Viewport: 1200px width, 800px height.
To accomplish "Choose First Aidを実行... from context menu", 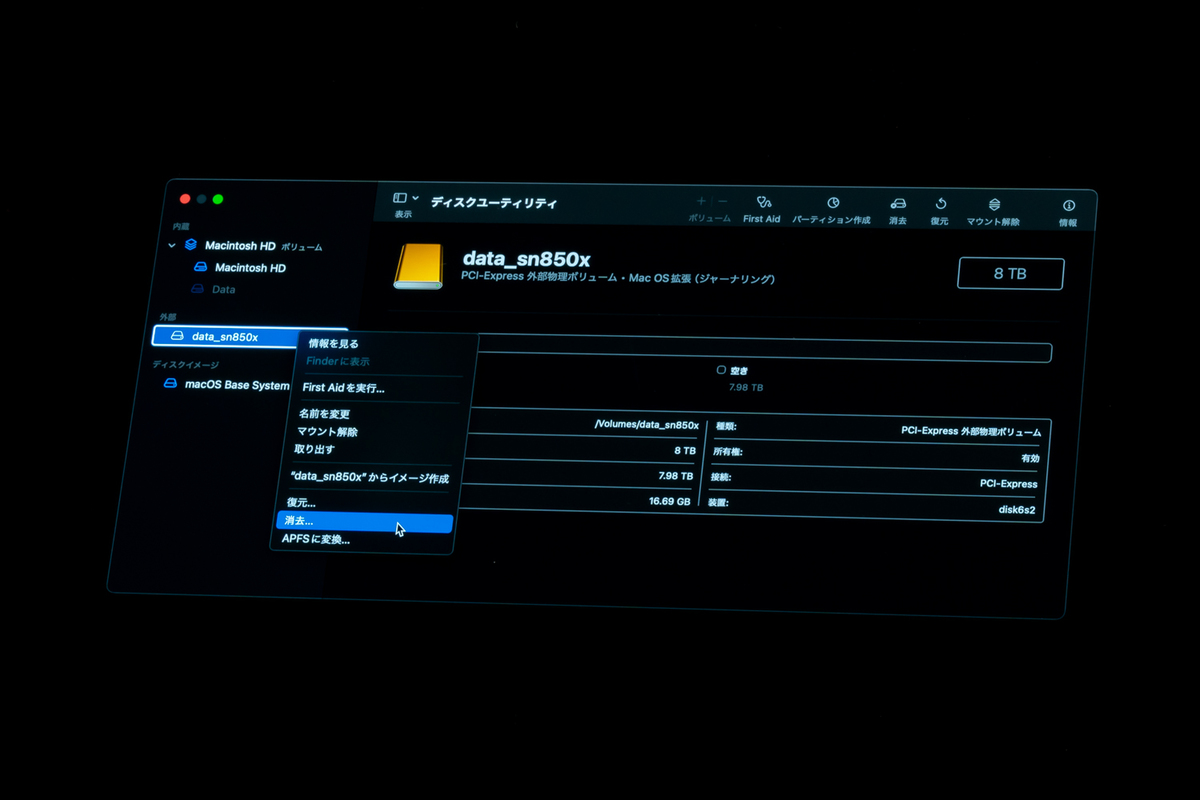I will pyautogui.click(x=343, y=387).
